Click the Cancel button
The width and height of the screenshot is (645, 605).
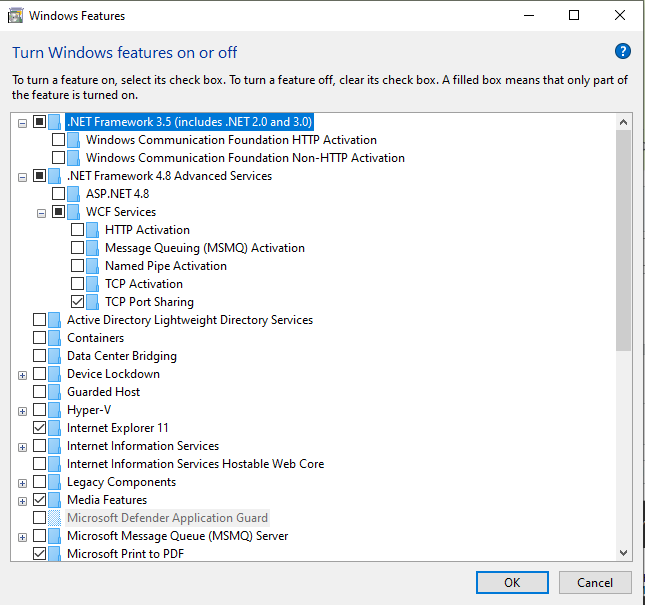click(x=595, y=582)
